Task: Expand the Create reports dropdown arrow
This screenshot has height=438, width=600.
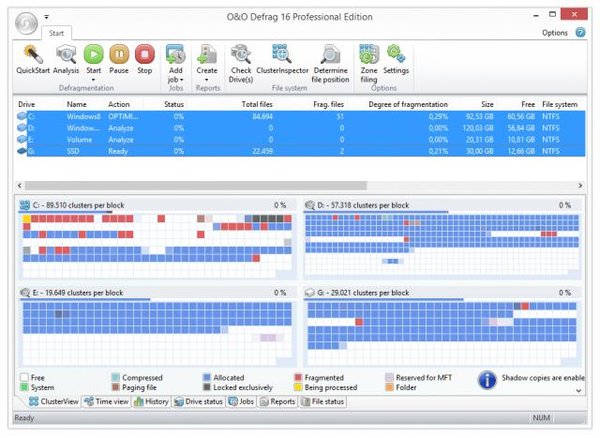Action: point(207,80)
